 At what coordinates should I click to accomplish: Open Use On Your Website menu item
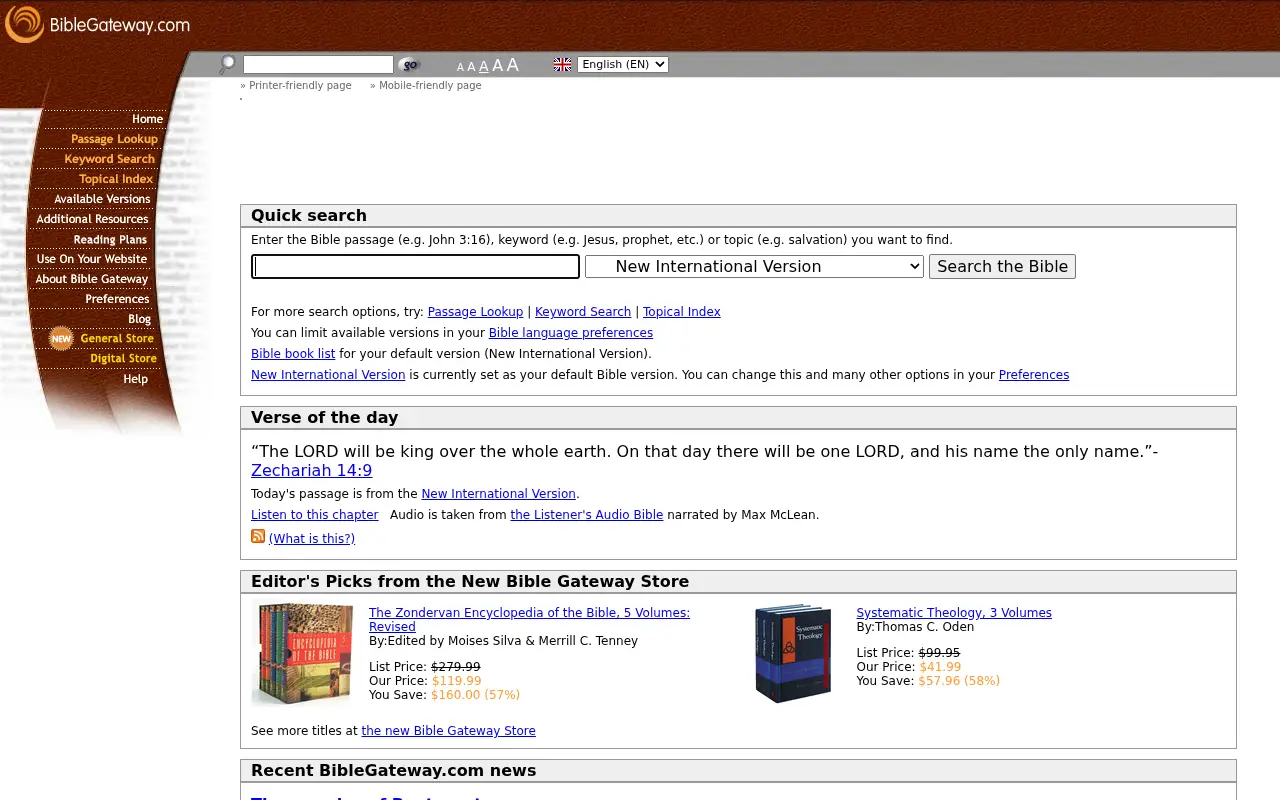92,259
